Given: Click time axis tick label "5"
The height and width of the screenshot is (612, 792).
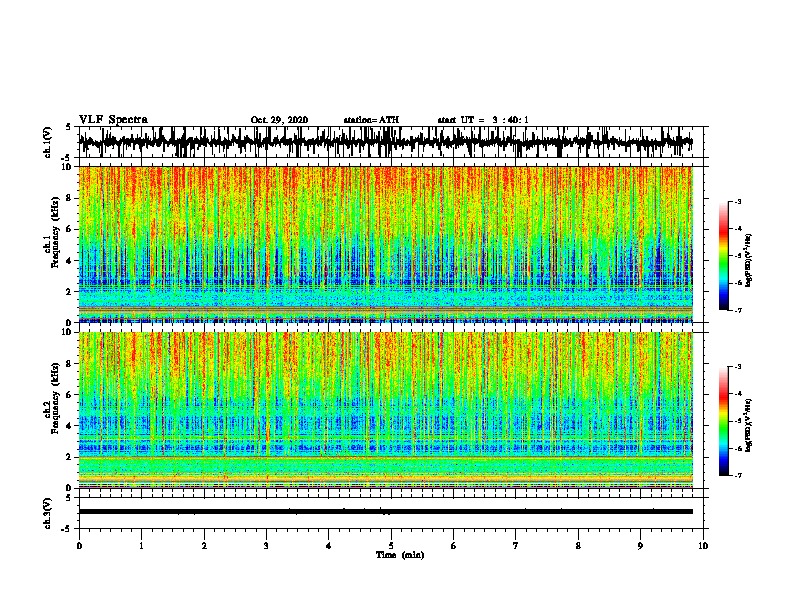Looking at the screenshot, I should tap(391, 546).
